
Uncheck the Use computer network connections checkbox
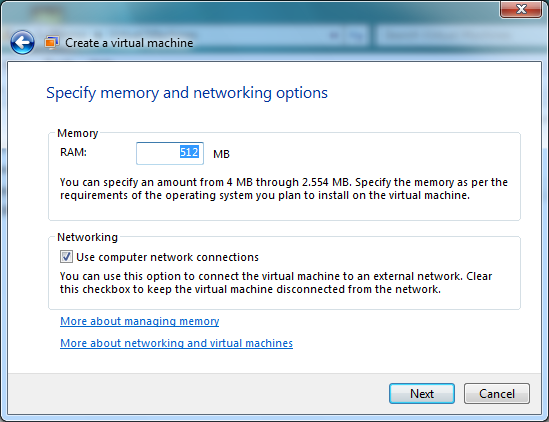66,257
